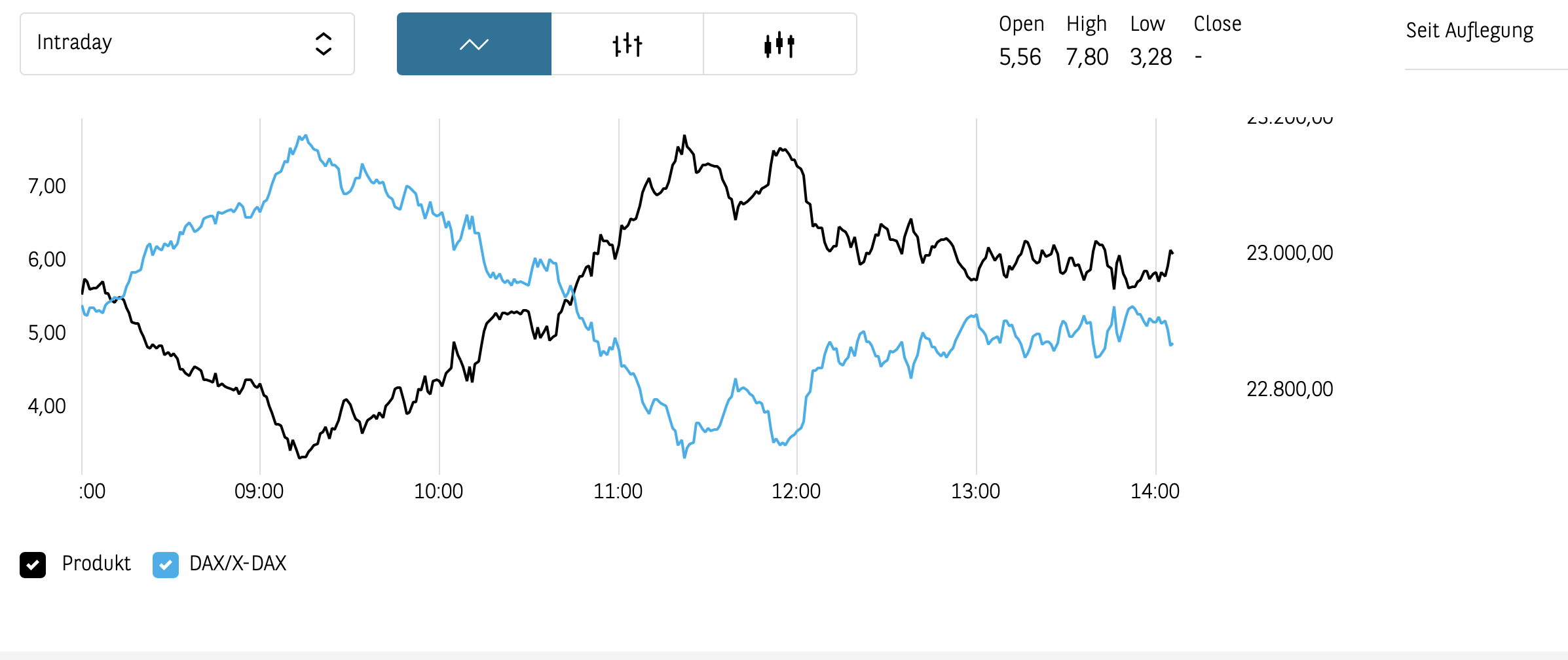The height and width of the screenshot is (660, 1568).
Task: Click the up-down chevron on Intraday selector
Action: coord(323,44)
